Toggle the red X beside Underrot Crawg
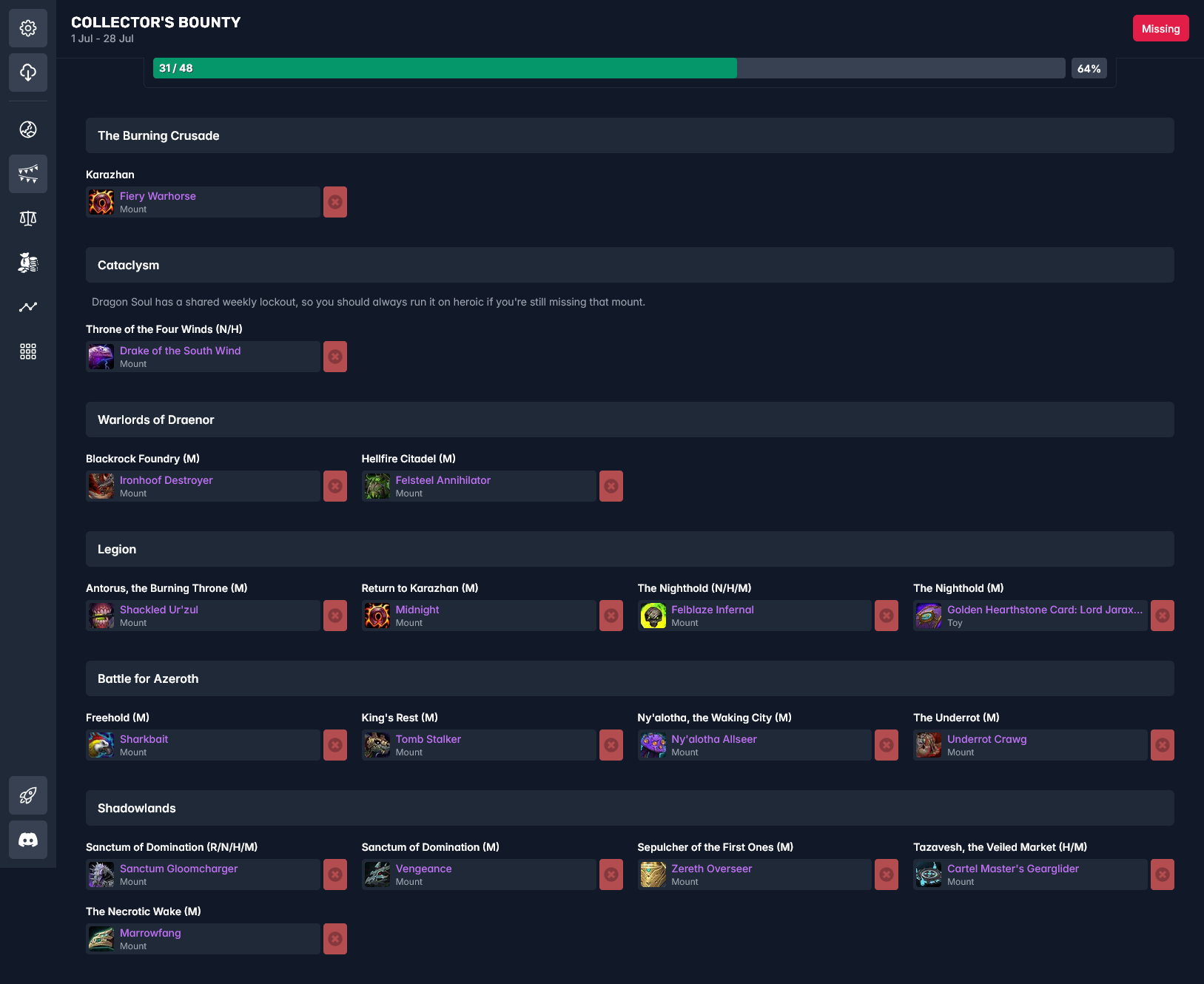The width and height of the screenshot is (1204, 984). pyautogui.click(x=1163, y=745)
